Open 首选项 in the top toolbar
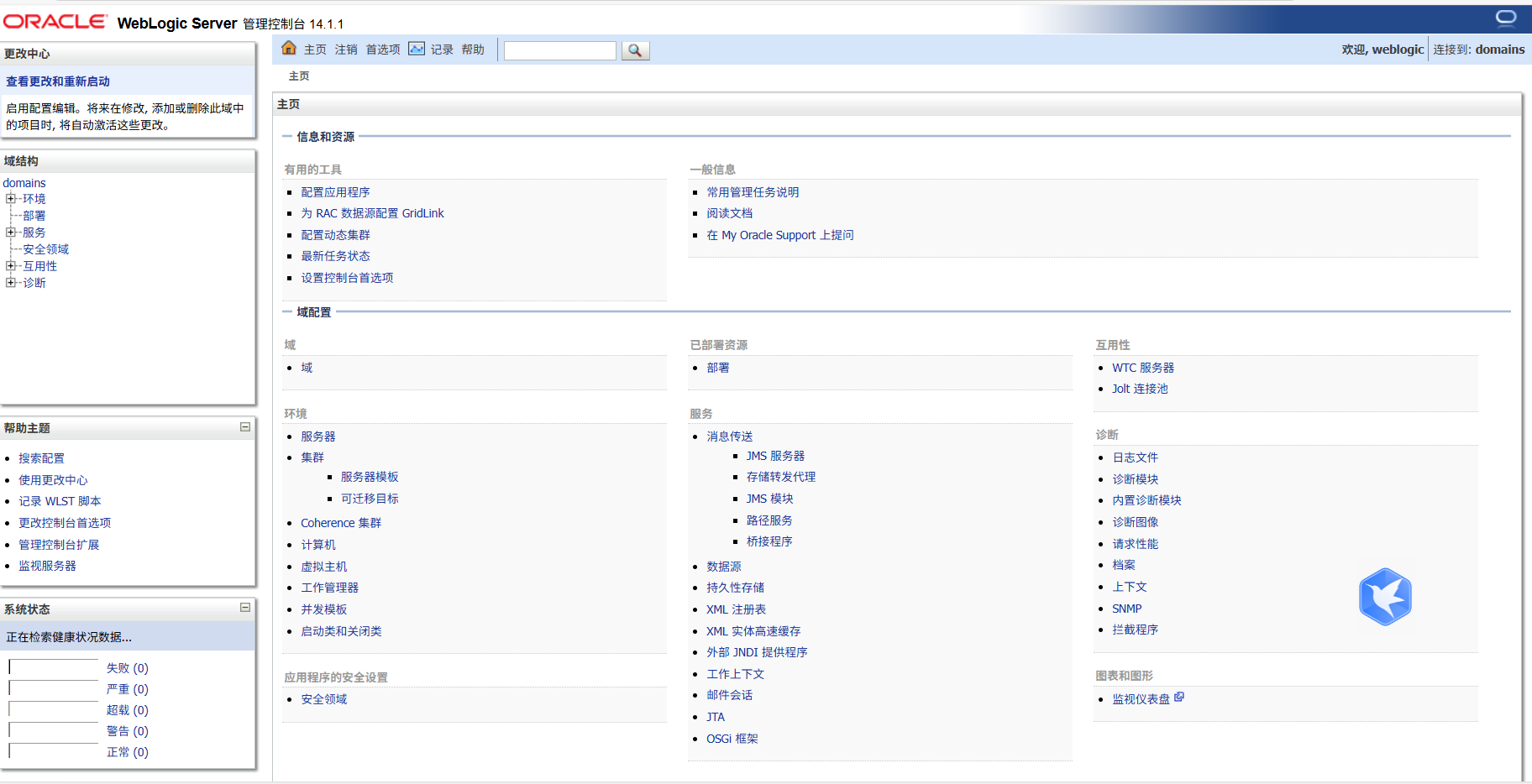Screen dimensions: 1532x784 pos(383,50)
